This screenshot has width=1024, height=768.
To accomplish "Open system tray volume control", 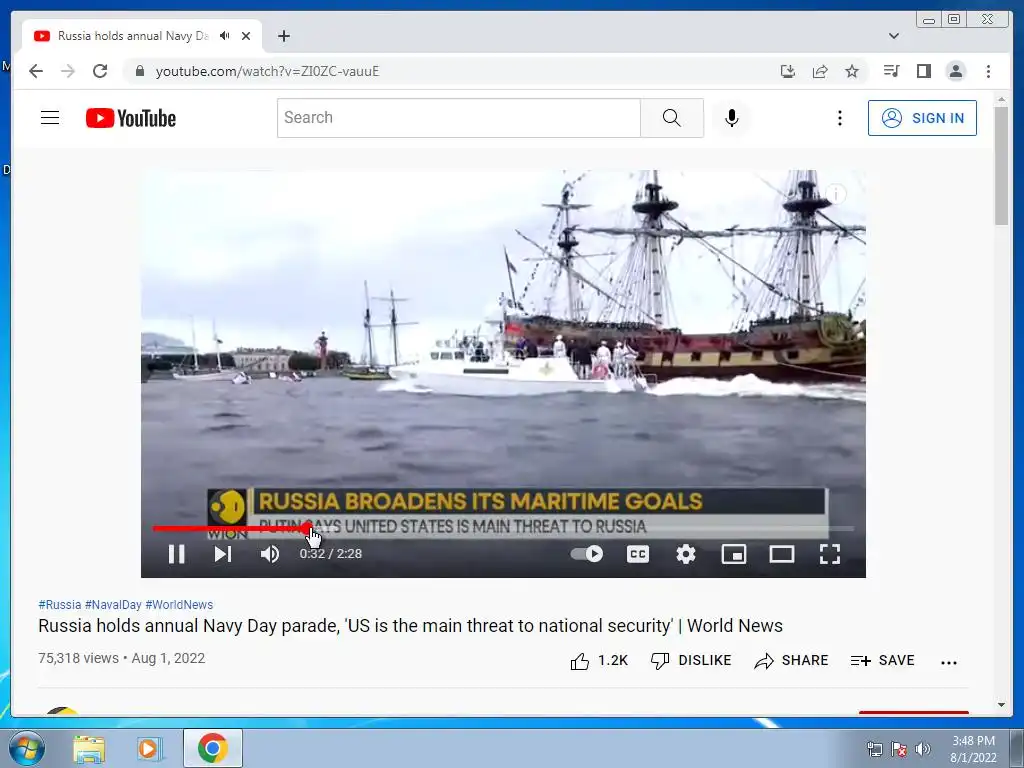I will [923, 749].
